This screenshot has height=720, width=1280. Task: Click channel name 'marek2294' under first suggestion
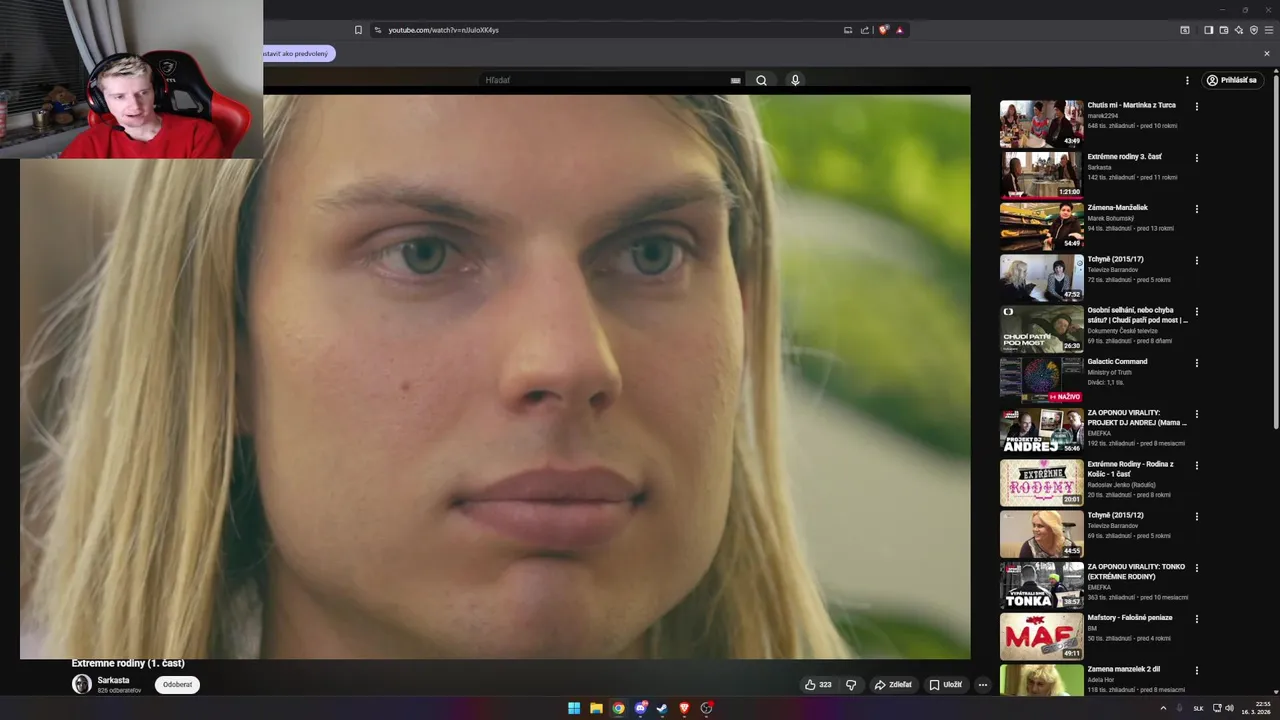1105,116
